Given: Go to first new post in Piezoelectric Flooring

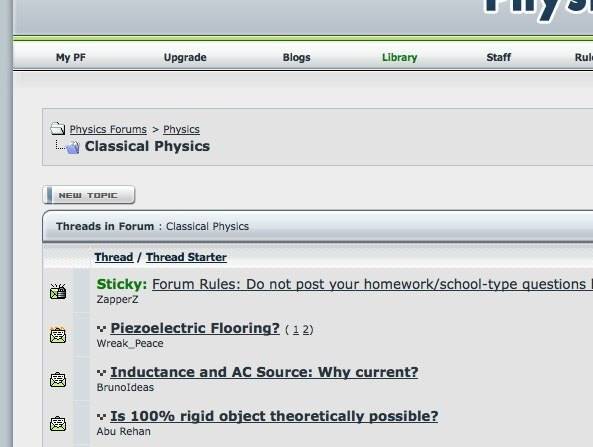Looking at the screenshot, I should click(101, 329).
